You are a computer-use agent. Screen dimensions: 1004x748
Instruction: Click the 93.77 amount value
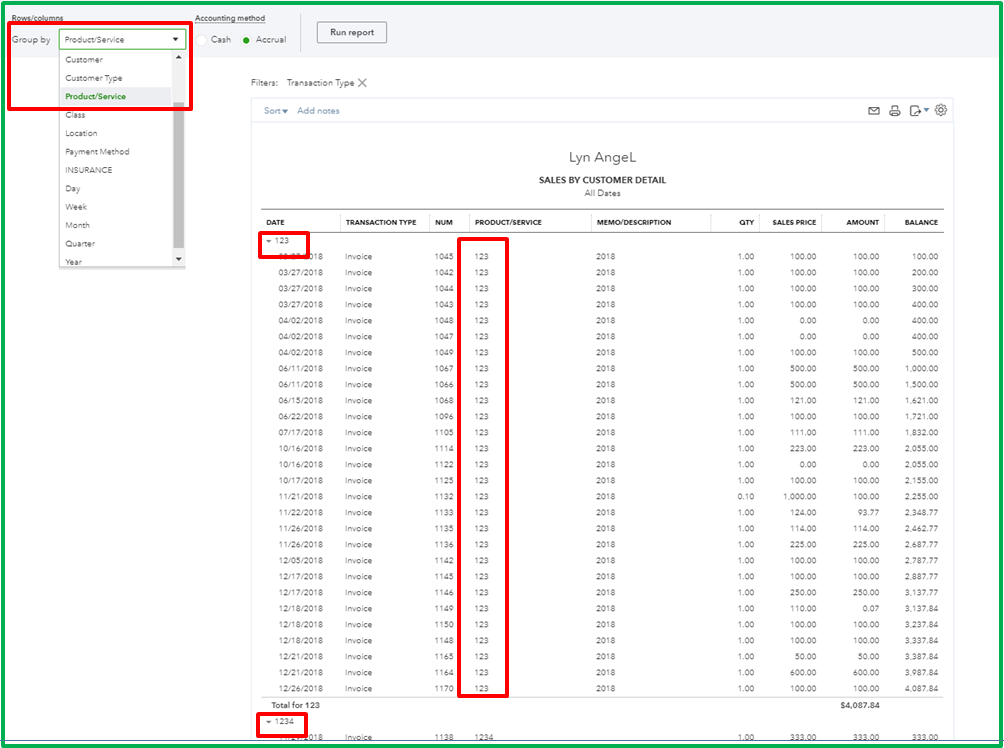tap(868, 512)
